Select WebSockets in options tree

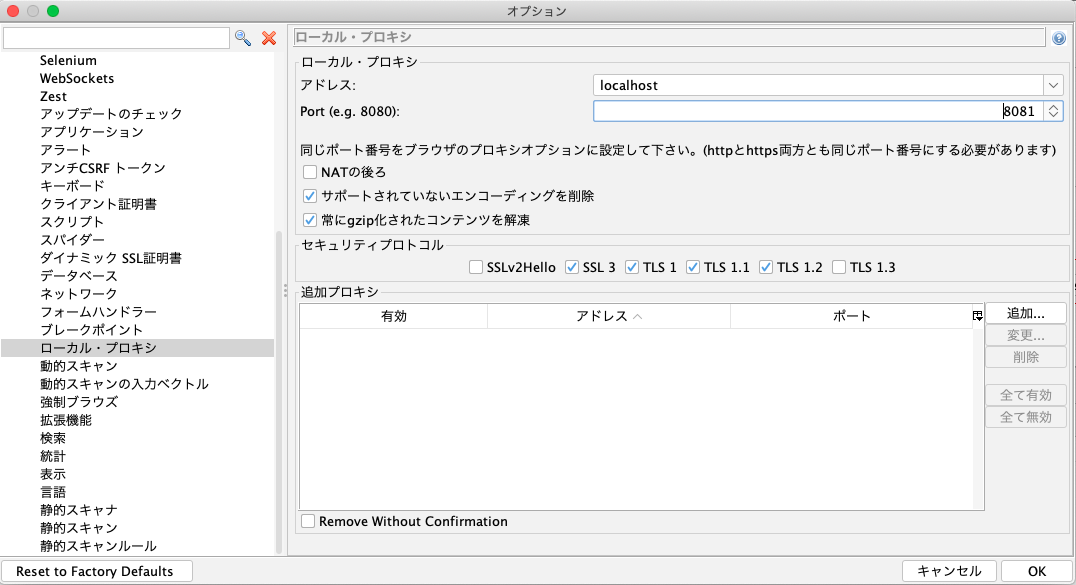point(77,78)
